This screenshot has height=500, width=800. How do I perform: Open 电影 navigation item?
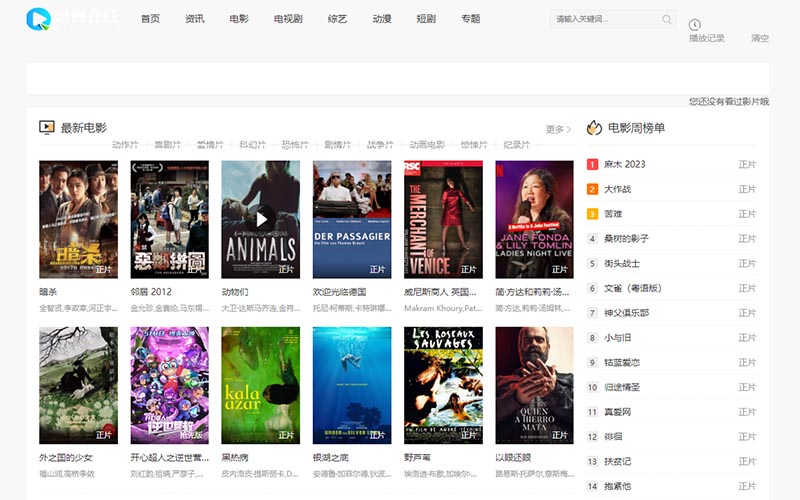pos(239,19)
